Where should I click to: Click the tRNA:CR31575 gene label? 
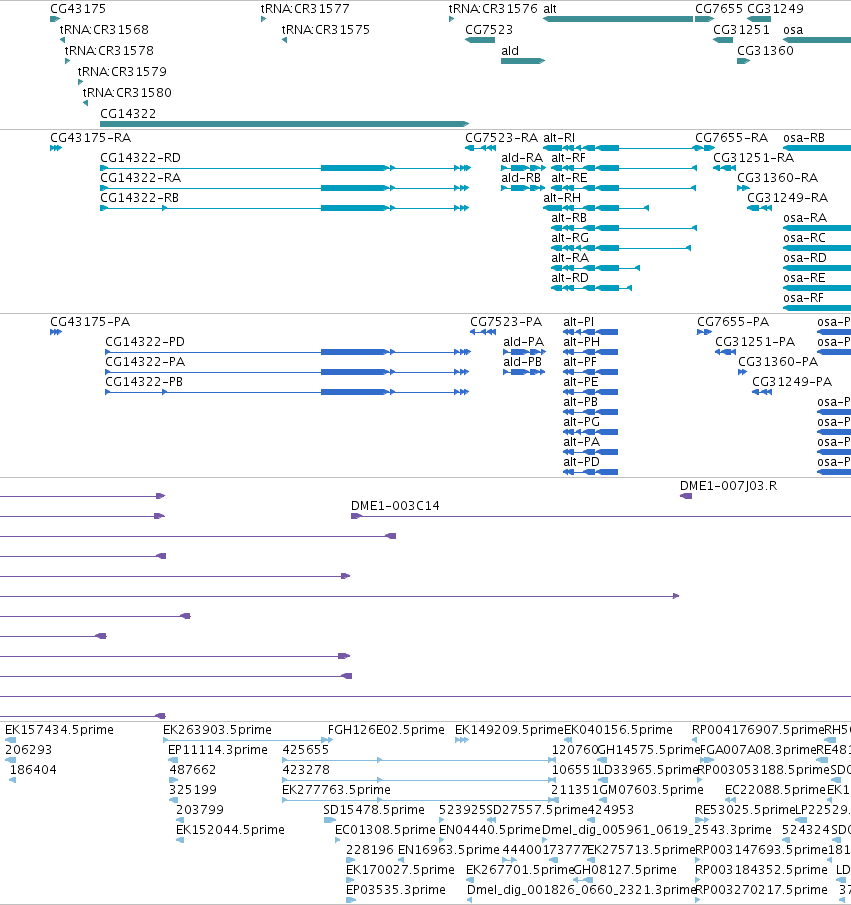tap(326, 29)
